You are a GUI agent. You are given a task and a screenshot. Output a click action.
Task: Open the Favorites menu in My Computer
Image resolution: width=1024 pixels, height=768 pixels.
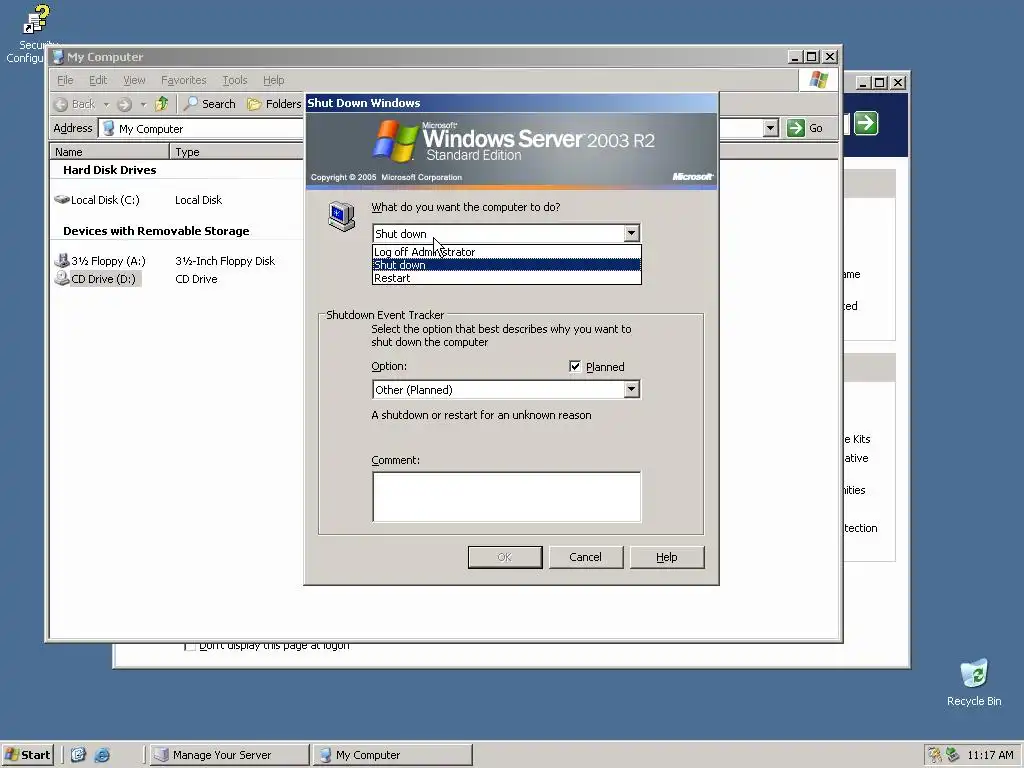pos(184,80)
